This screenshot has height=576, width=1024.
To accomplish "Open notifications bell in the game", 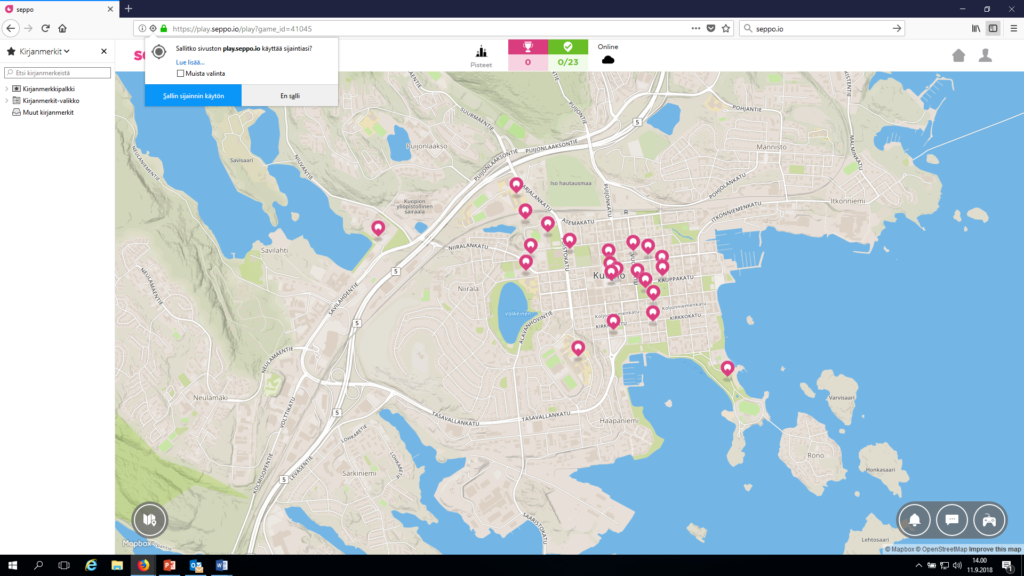I will 914,520.
